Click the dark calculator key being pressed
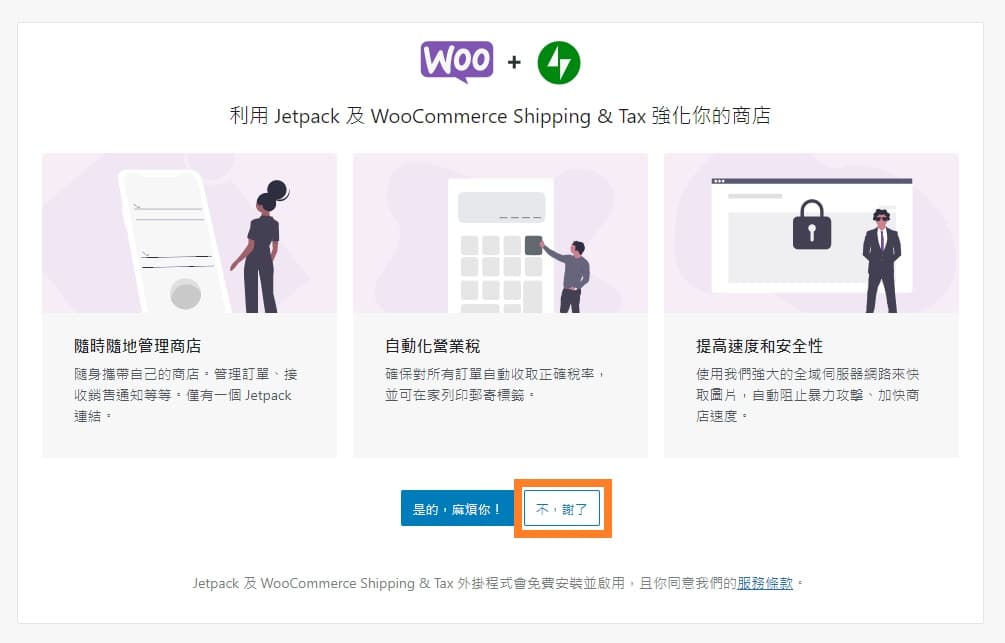1005x643 pixels. click(x=533, y=246)
